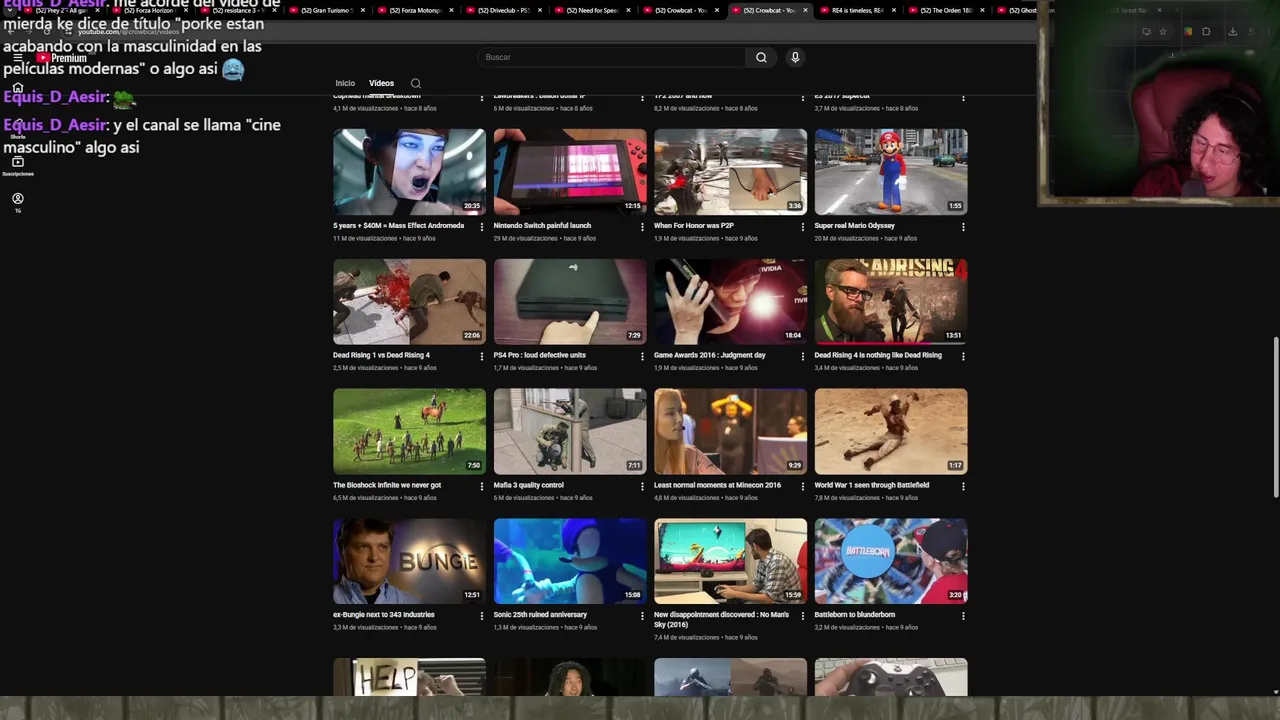Search within channel using tab magnifier icon
The width and height of the screenshot is (1280, 720).
415,83
